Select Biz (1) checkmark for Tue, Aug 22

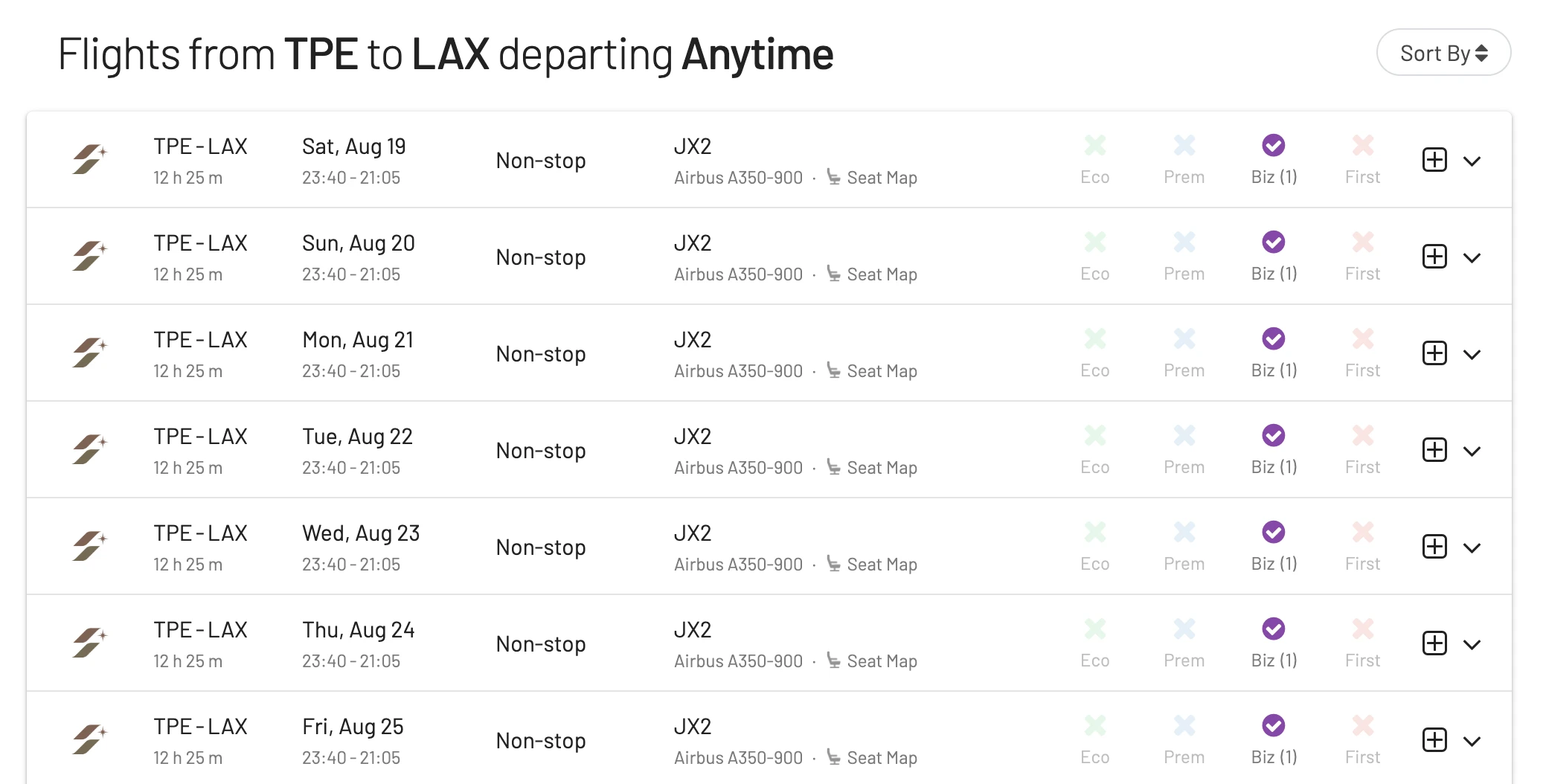pos(1274,435)
